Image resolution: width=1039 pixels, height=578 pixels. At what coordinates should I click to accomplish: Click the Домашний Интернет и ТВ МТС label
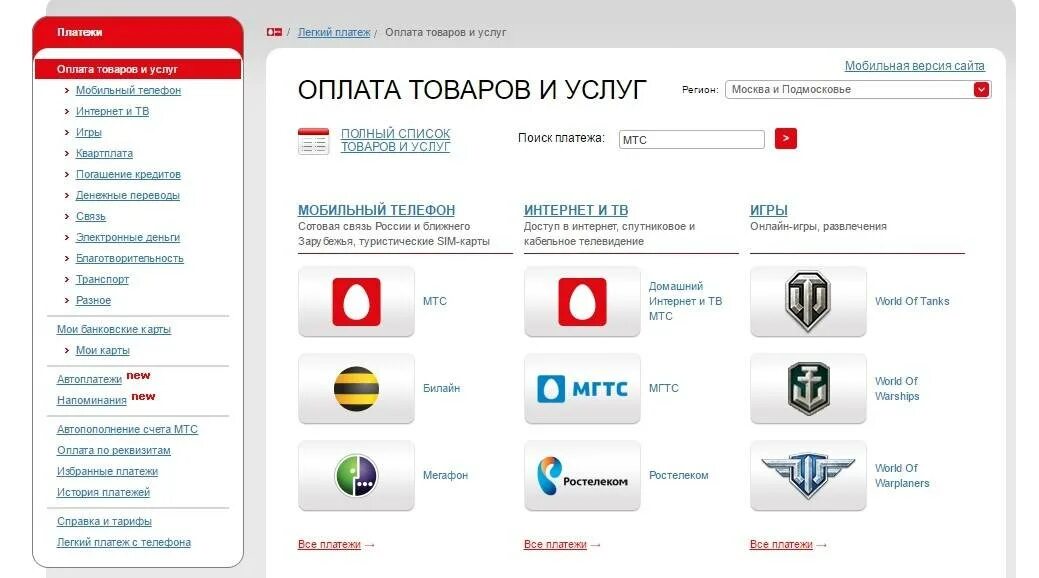point(685,301)
